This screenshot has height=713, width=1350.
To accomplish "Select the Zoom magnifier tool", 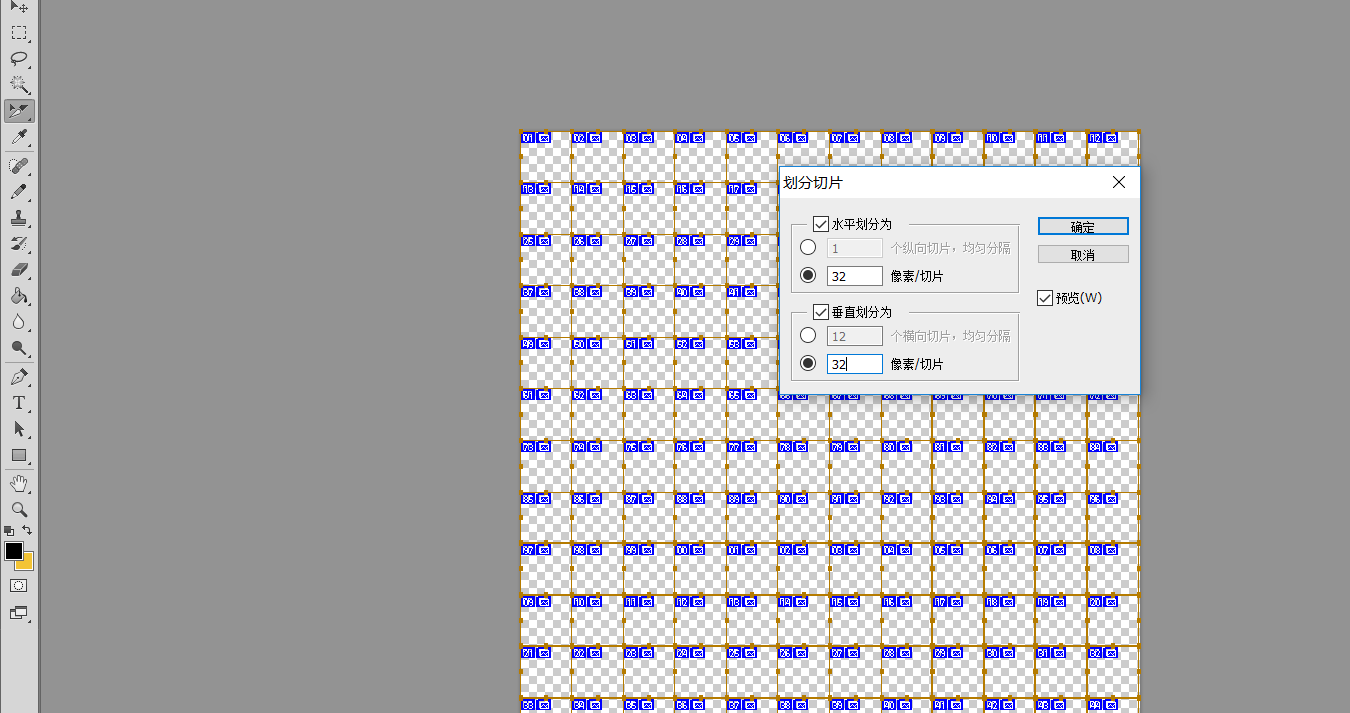I will [x=19, y=509].
